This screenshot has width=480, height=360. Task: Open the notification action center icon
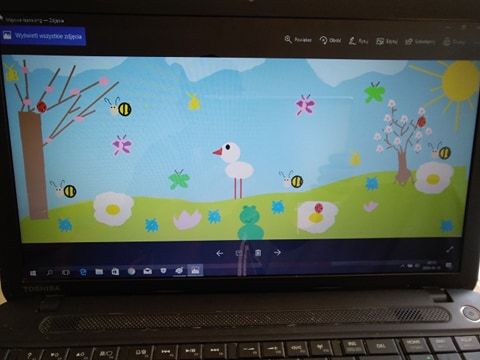(449, 266)
